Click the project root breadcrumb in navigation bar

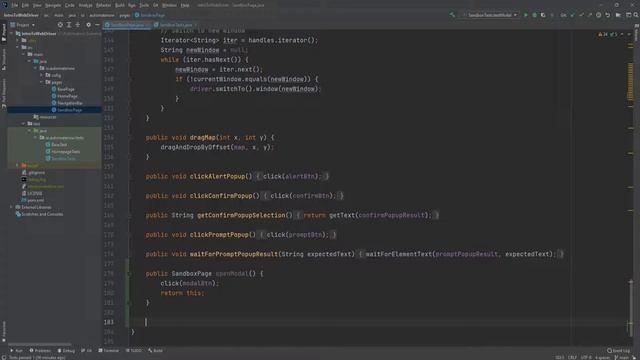21,15
